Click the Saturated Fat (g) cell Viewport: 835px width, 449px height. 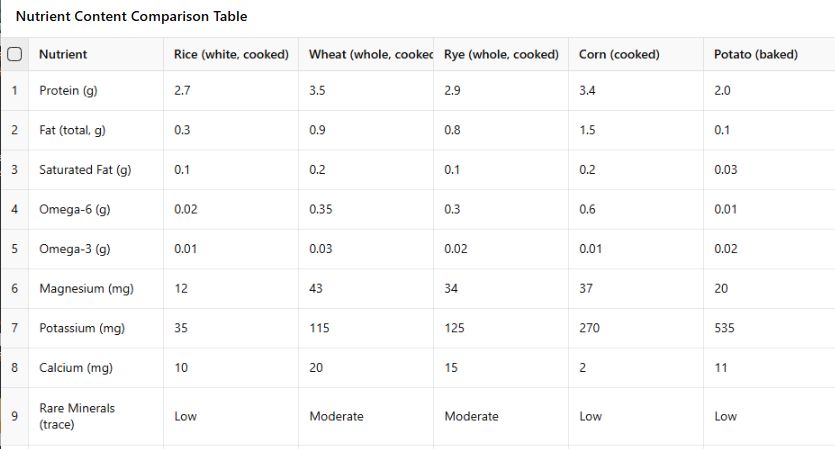(96, 170)
